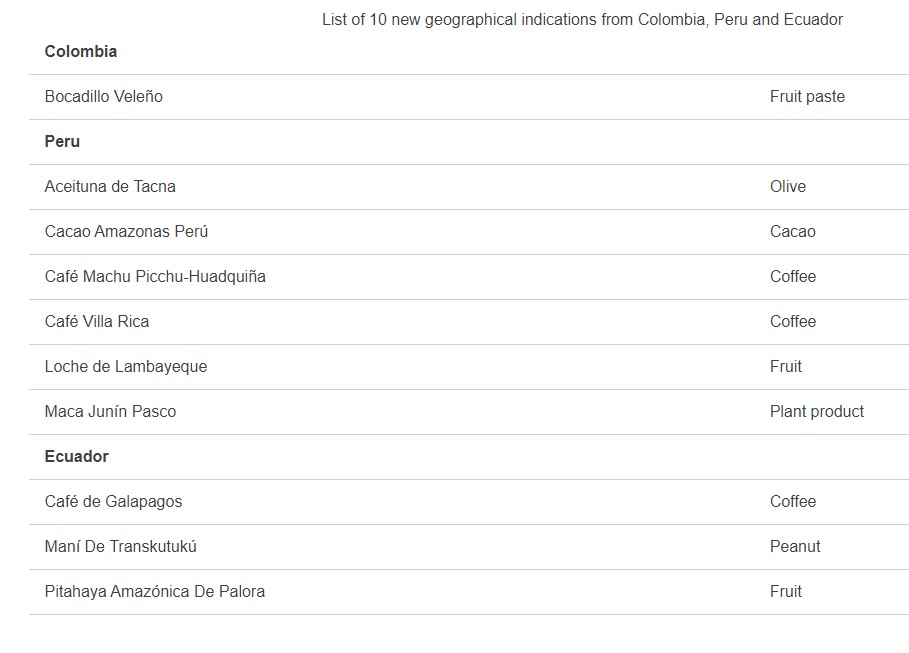The height and width of the screenshot is (653, 909).
Task: Select the Colombia section header
Action: [81, 52]
